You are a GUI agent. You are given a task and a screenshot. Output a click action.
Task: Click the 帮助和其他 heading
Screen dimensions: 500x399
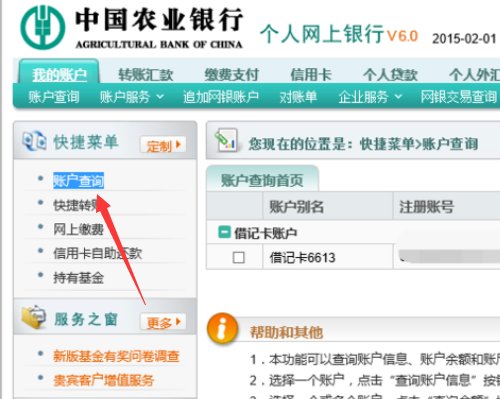286,332
